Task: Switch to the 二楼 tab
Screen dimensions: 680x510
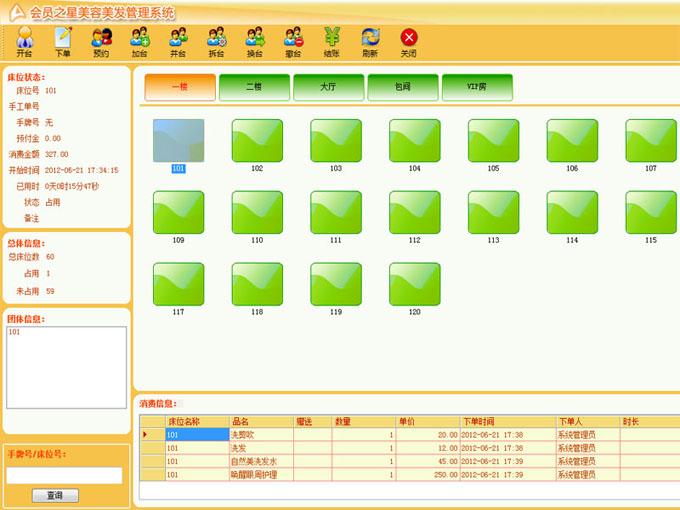Action: (255, 87)
